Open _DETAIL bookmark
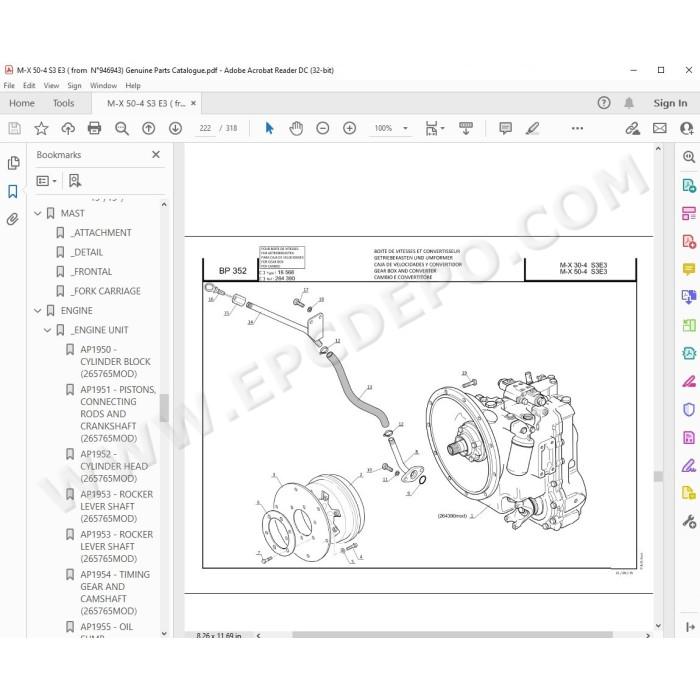Viewport: 700px width, 700px height. (88, 253)
